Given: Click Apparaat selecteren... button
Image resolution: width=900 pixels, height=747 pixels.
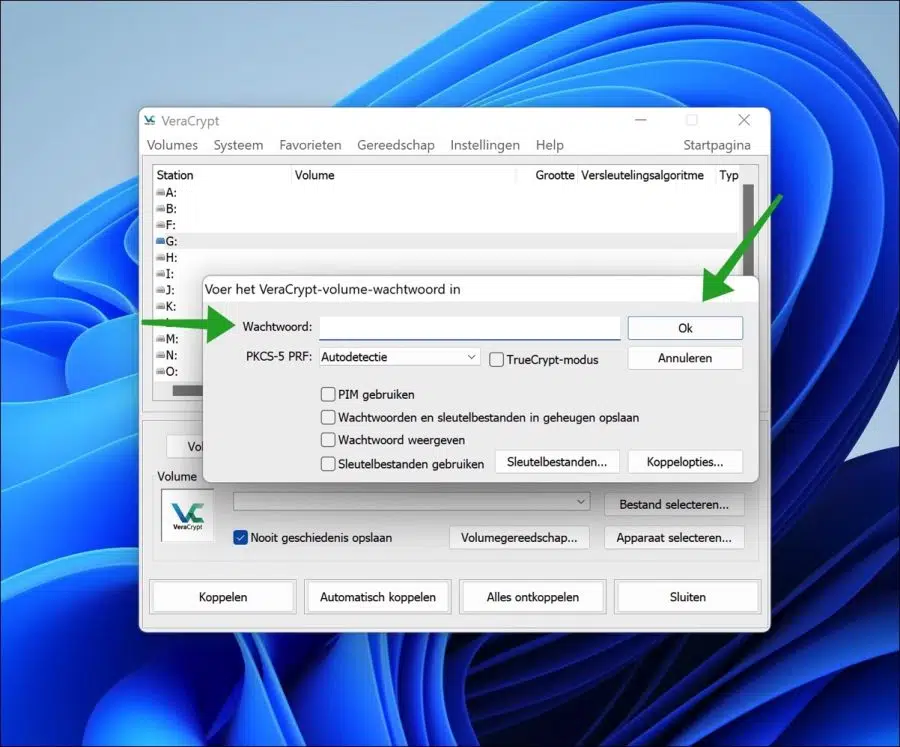Looking at the screenshot, I should pos(674,538).
